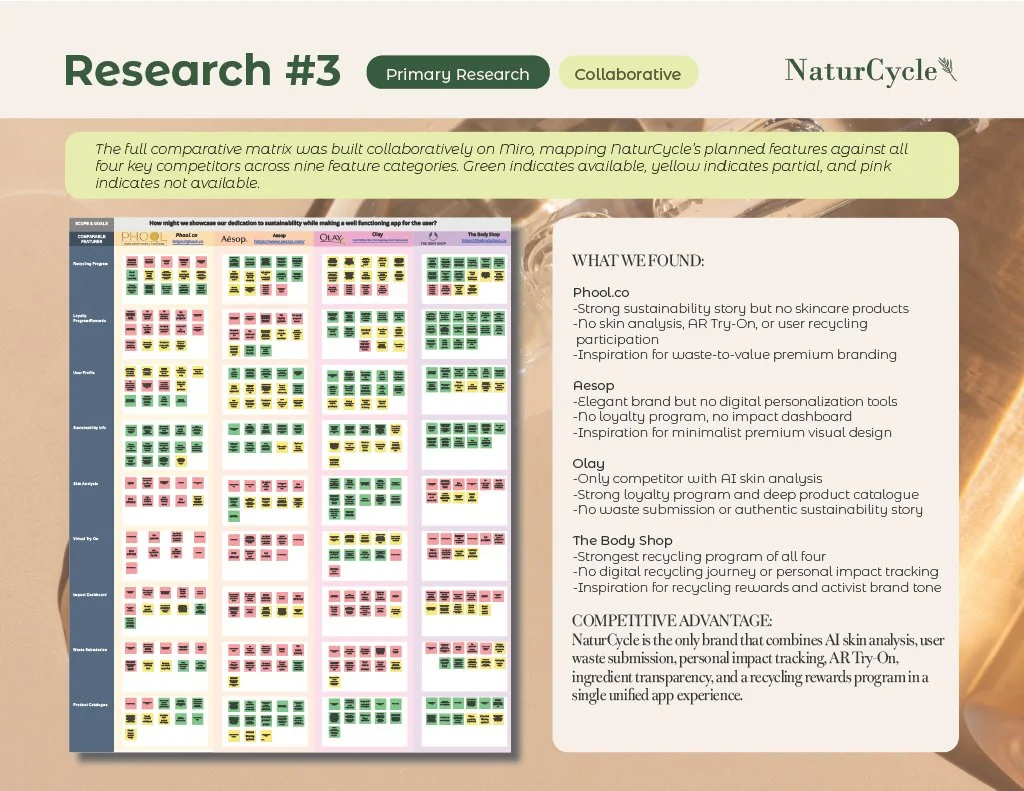Click the NaturCycle wordmark logo
This screenshot has width=1024, height=791.
tap(861, 71)
